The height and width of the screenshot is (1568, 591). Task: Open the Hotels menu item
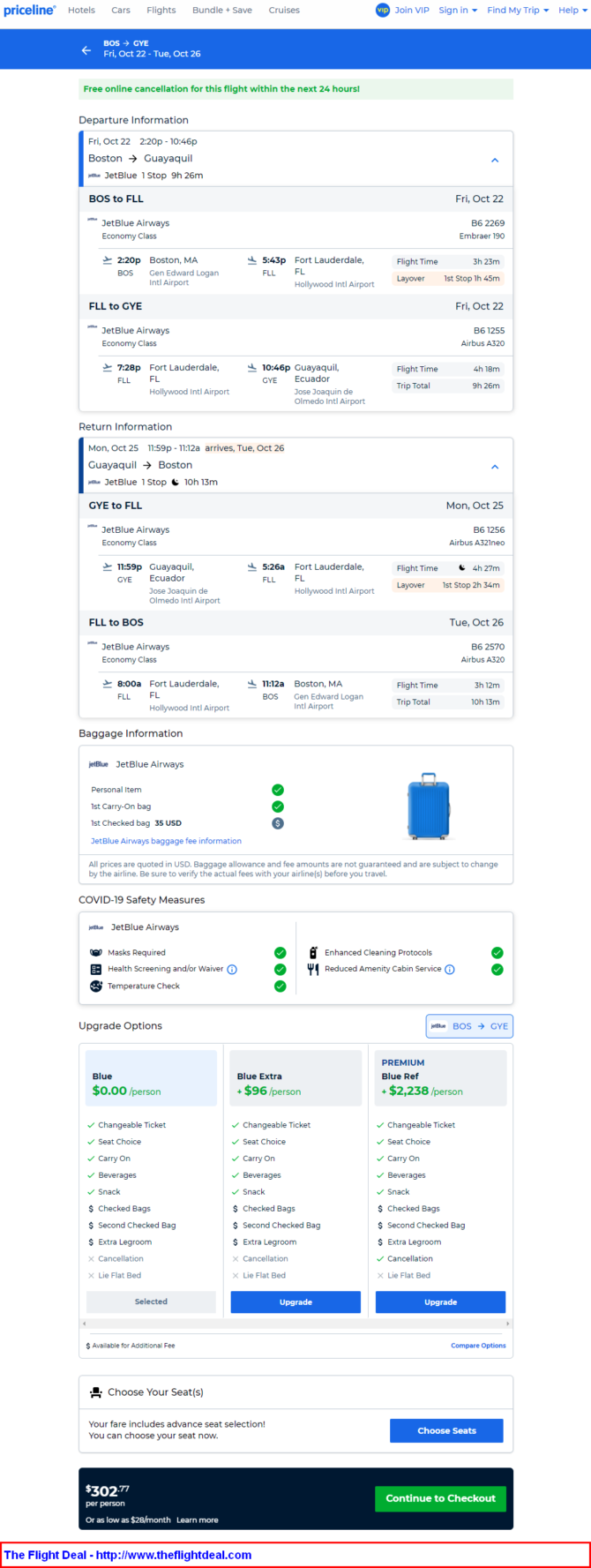(82, 11)
